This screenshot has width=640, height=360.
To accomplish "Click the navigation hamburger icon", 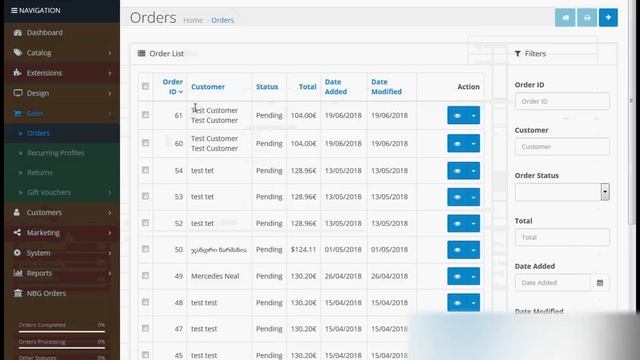I will pyautogui.click(x=14, y=11).
